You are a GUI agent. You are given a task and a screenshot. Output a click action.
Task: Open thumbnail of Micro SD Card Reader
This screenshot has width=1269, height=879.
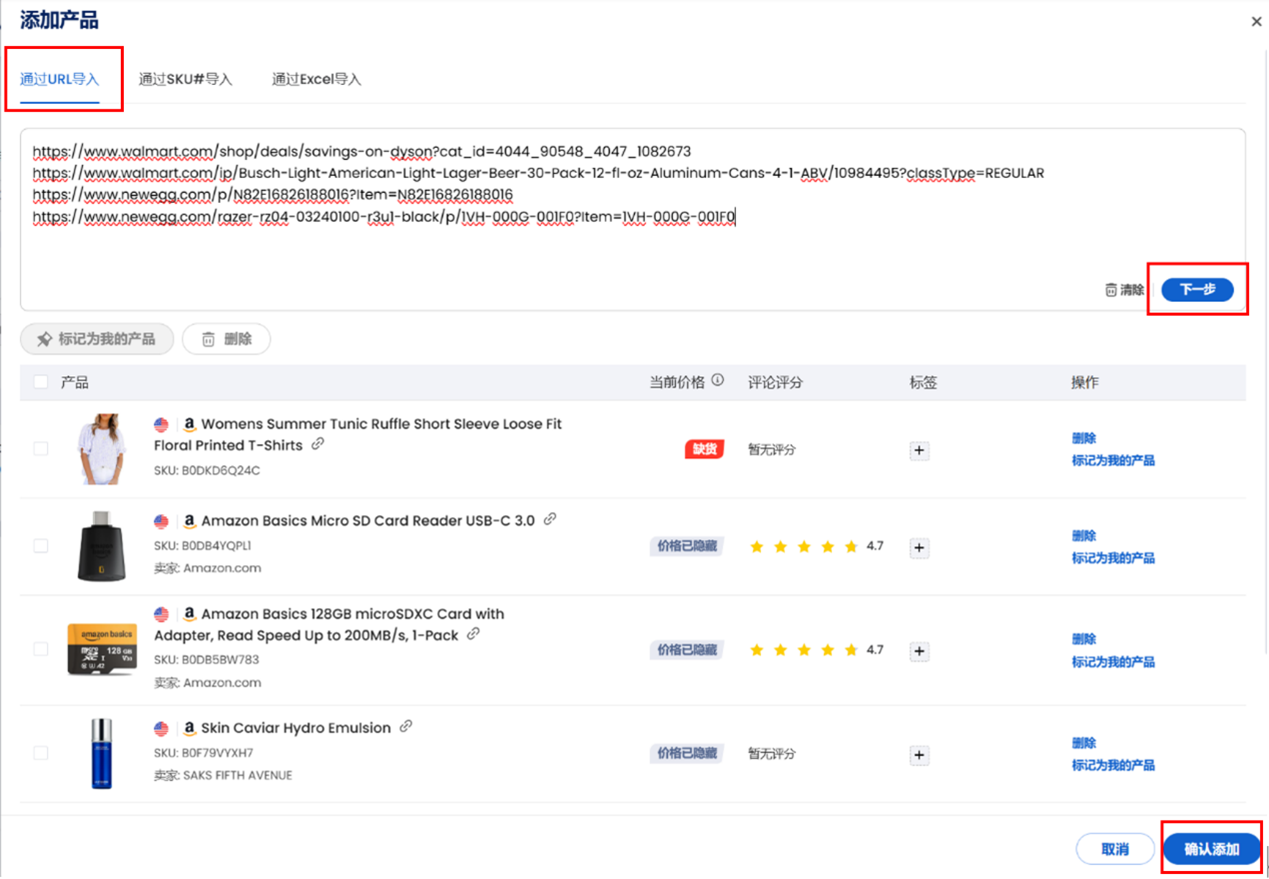coord(102,546)
